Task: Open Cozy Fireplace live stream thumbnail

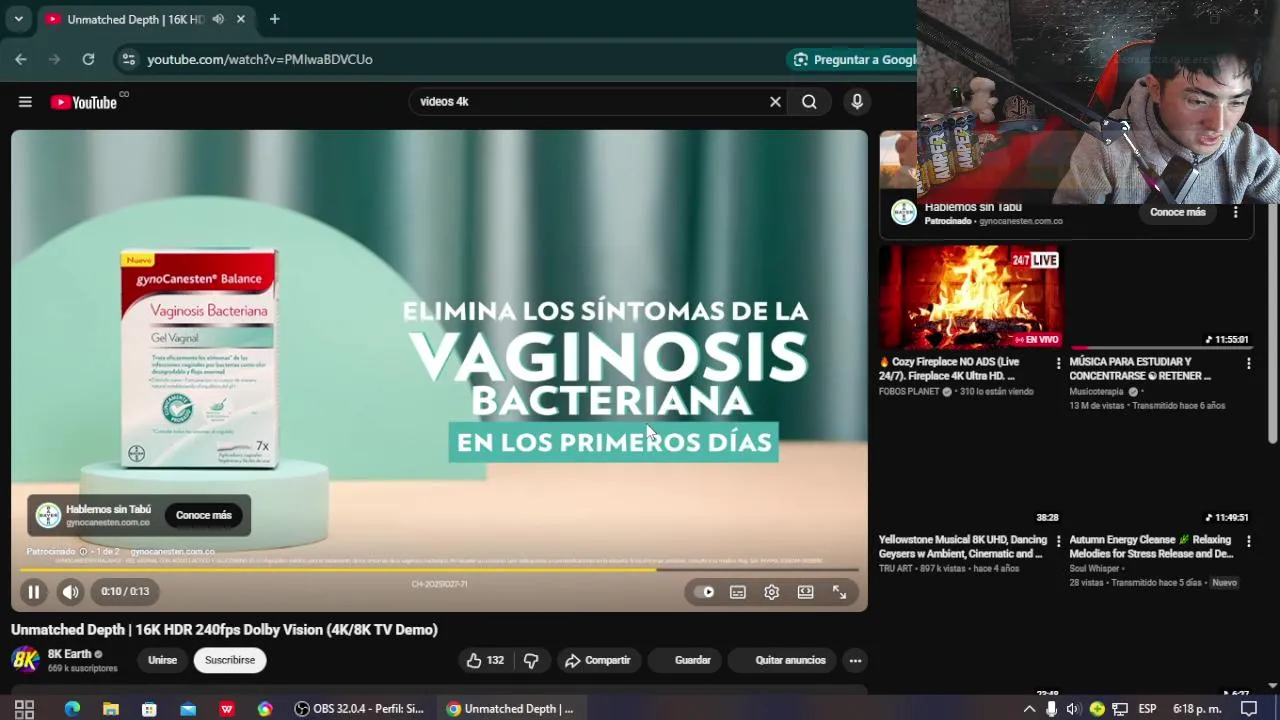Action: (970, 297)
